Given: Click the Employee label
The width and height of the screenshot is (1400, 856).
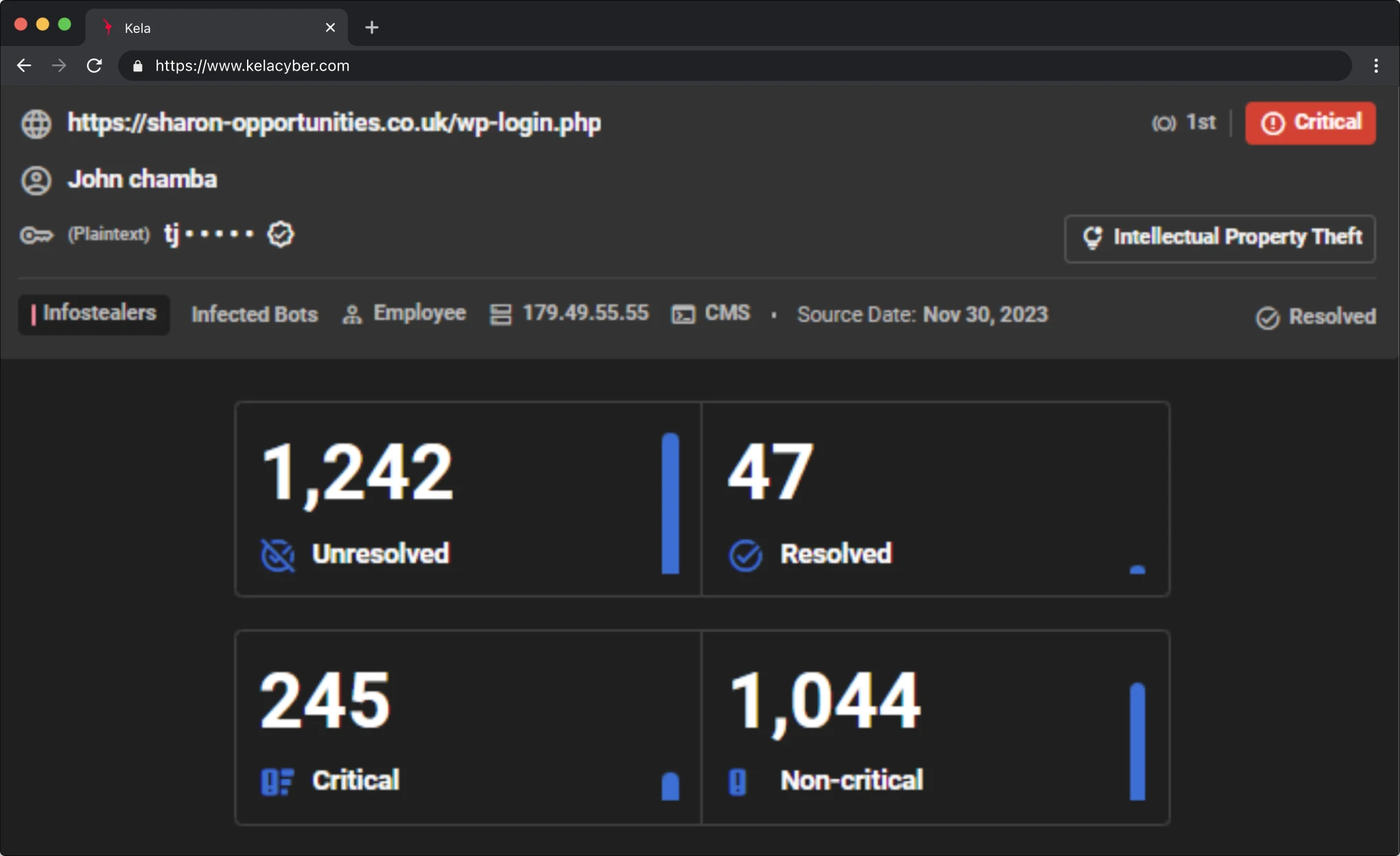Looking at the screenshot, I should pos(419,313).
